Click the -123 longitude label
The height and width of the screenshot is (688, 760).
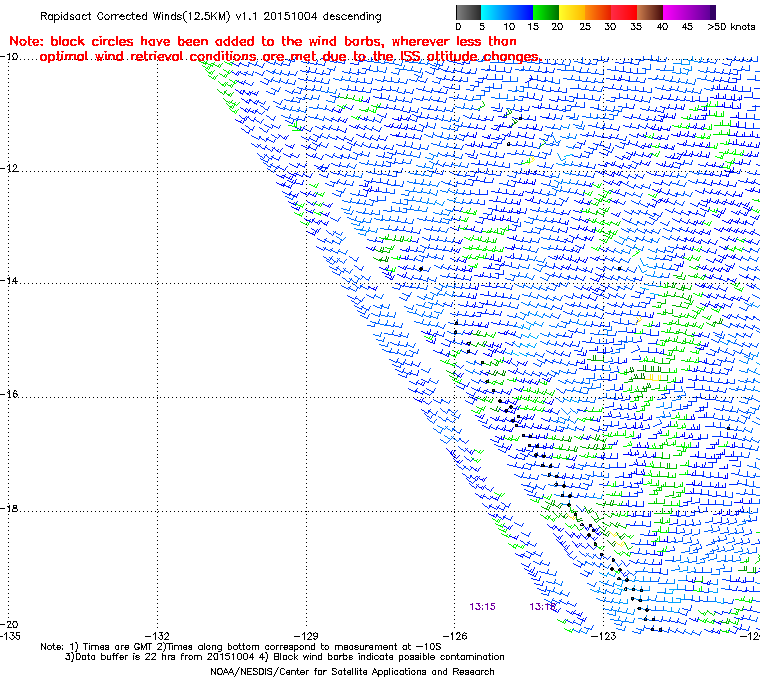(x=603, y=636)
